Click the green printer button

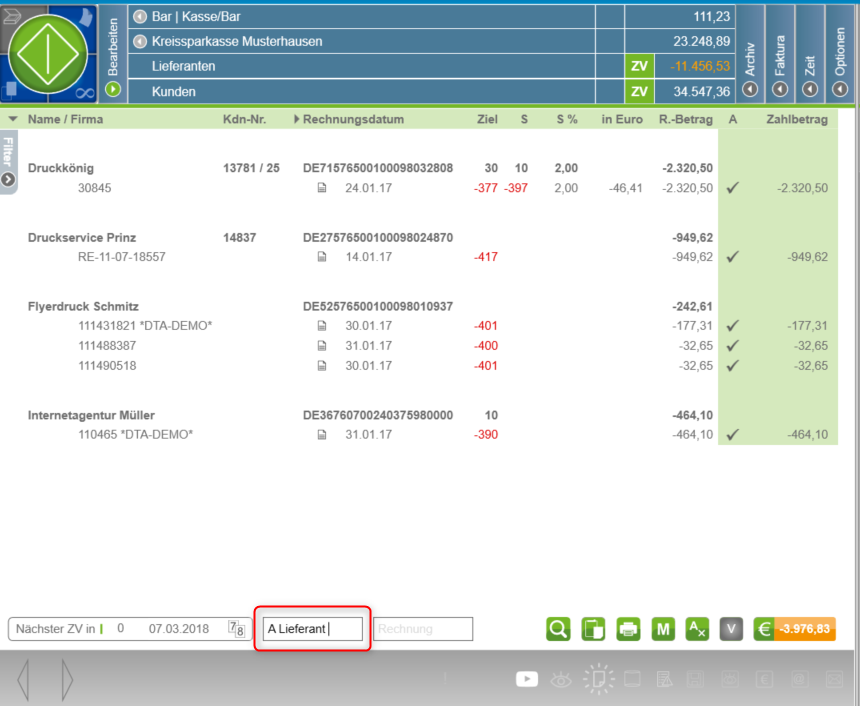click(x=628, y=629)
